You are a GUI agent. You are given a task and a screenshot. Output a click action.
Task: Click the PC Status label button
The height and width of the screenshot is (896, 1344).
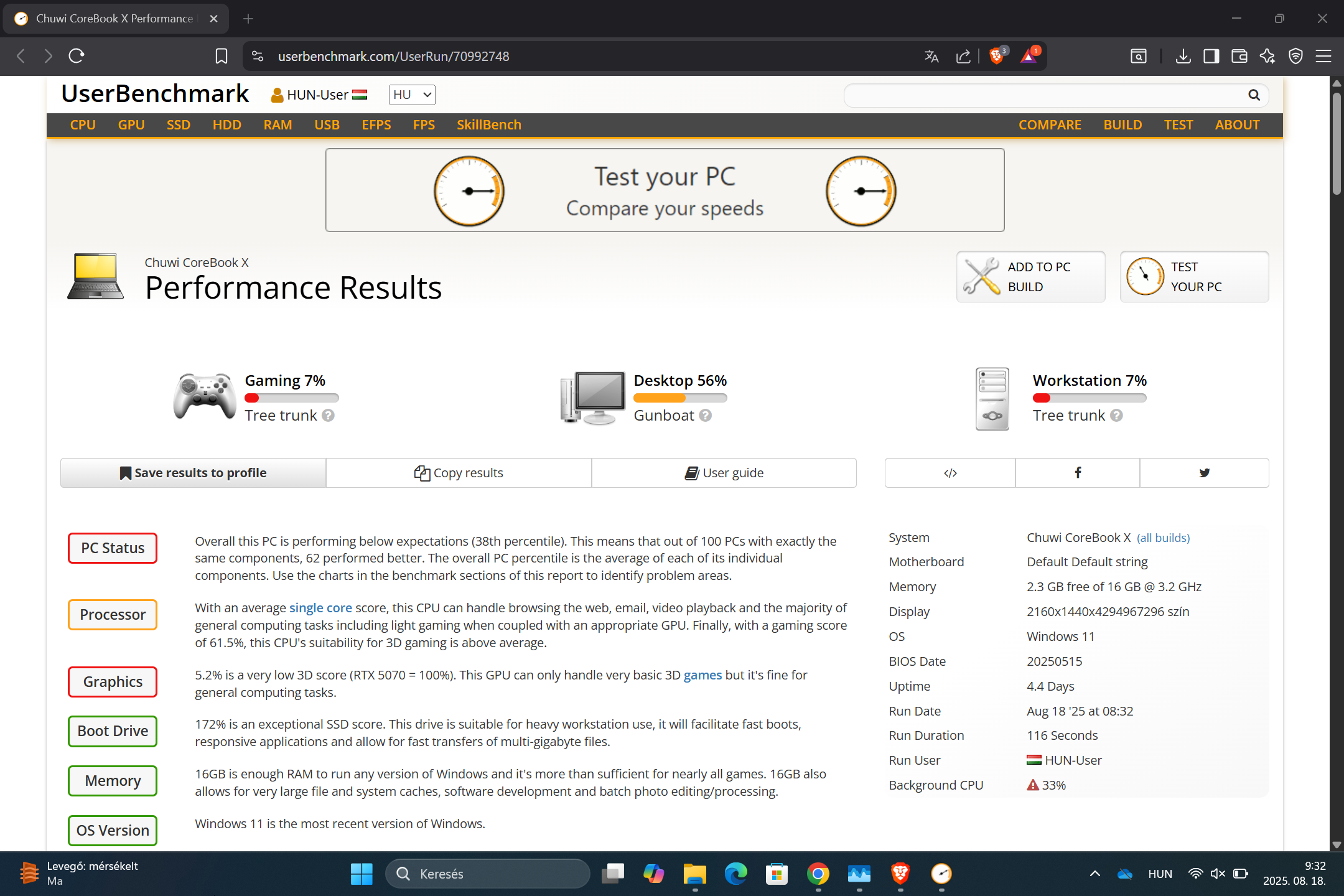(x=113, y=548)
